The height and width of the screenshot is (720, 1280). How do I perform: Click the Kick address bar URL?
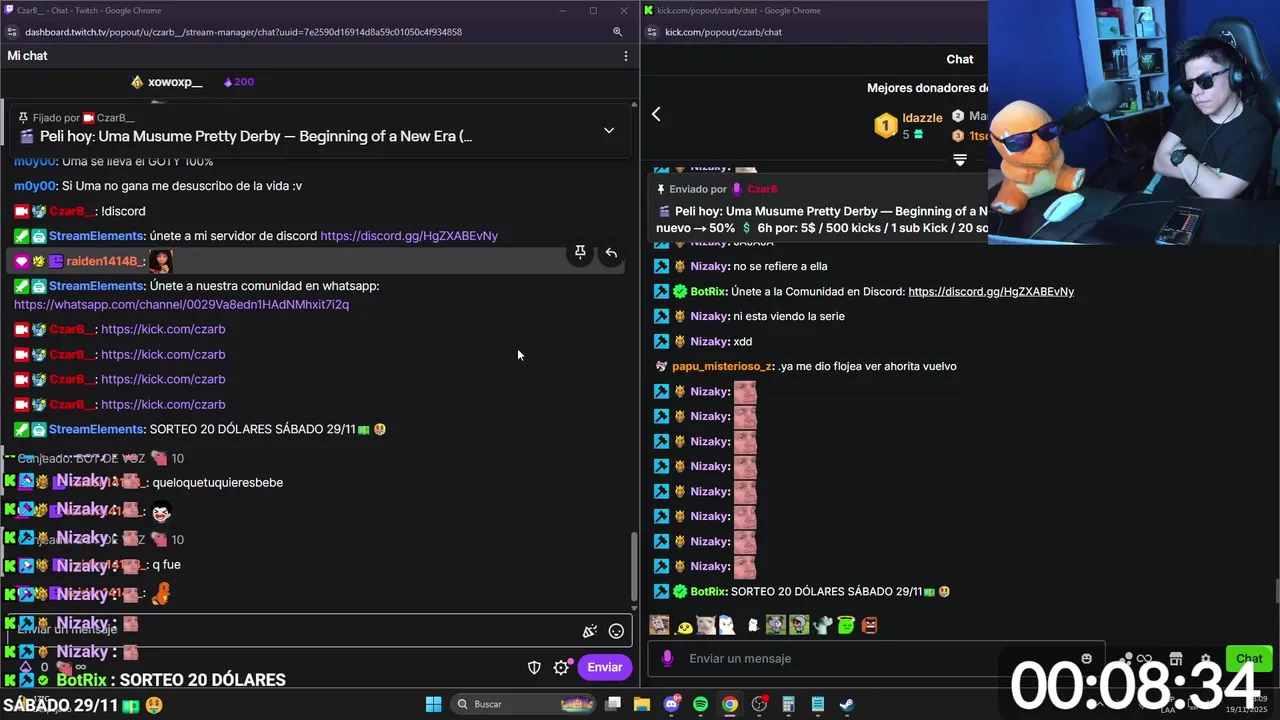(x=723, y=32)
